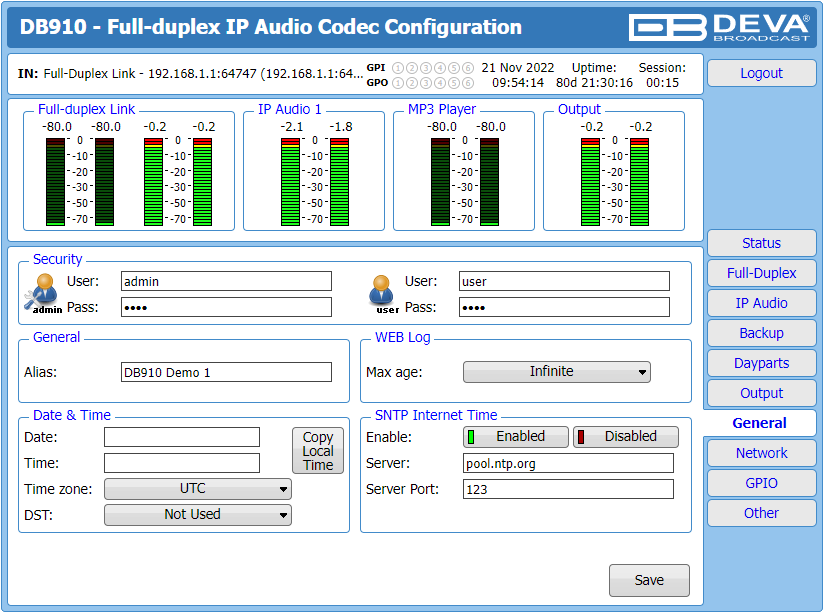Screen dimensions: 824x613
Task: Click the standard user name field
Action: pyautogui.click(x=564, y=281)
